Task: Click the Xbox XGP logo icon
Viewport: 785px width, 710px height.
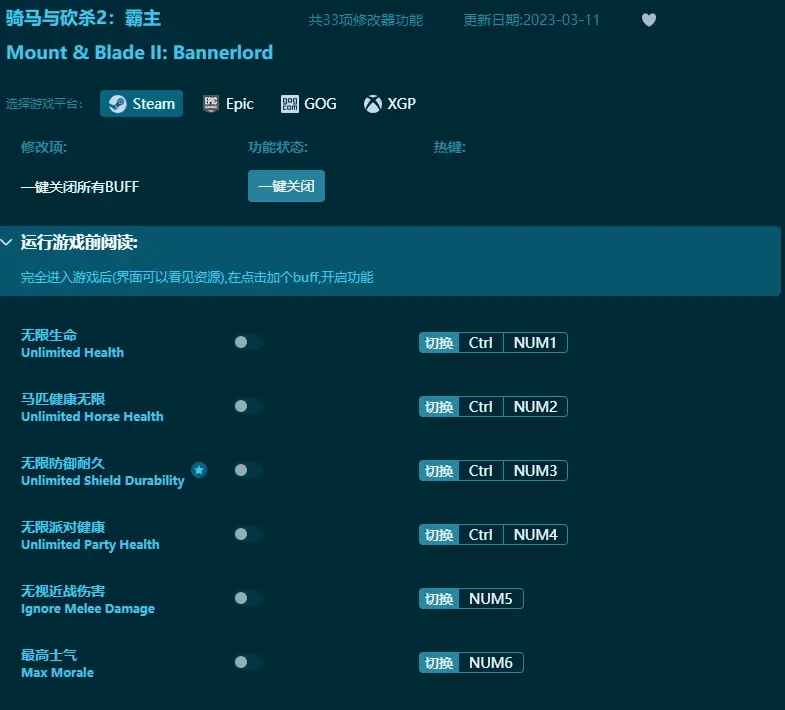Action: (x=372, y=104)
